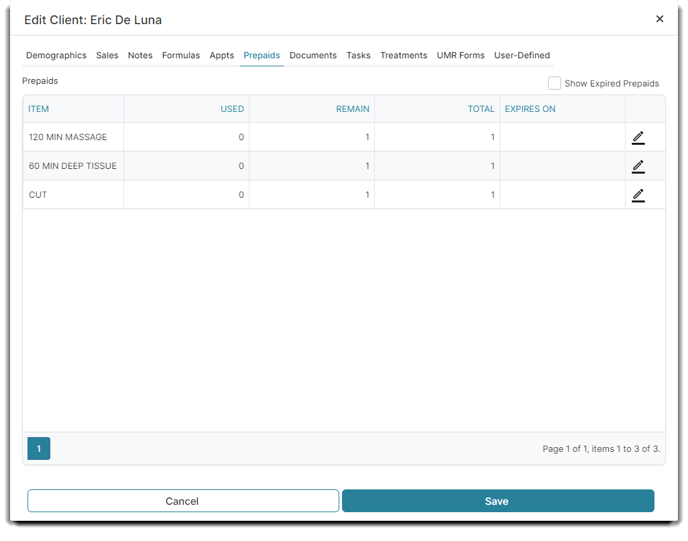Go to the User-Defined tab
The width and height of the screenshot is (688, 541).
pos(522,55)
